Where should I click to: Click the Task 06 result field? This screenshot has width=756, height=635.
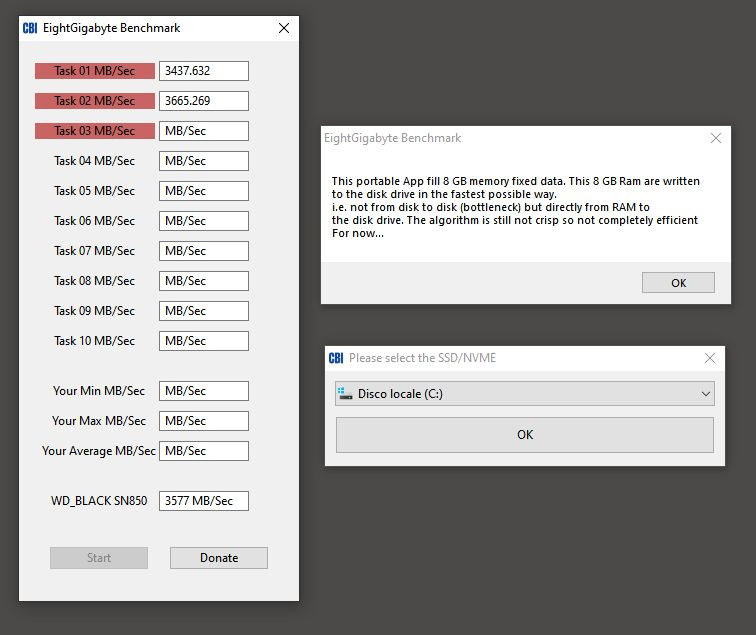204,221
